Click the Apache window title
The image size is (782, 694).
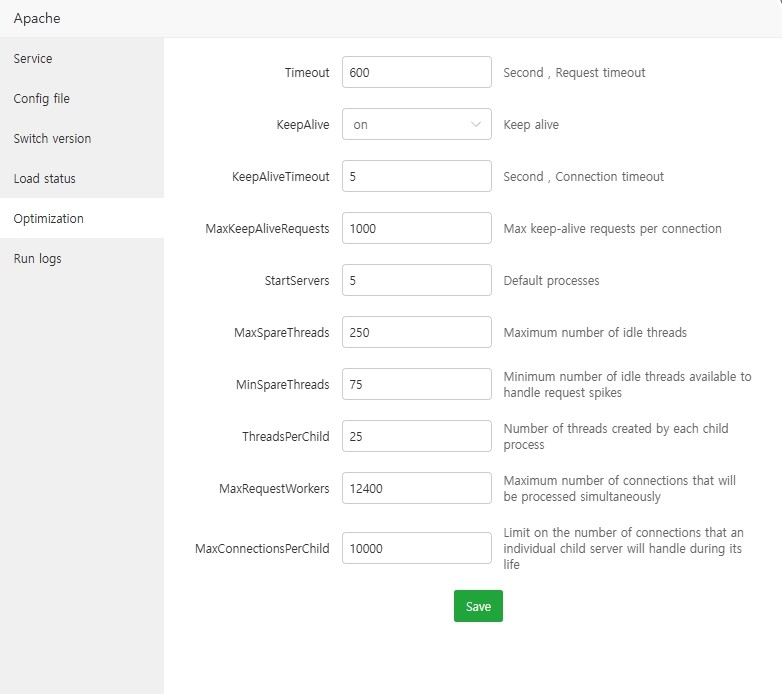(37, 19)
